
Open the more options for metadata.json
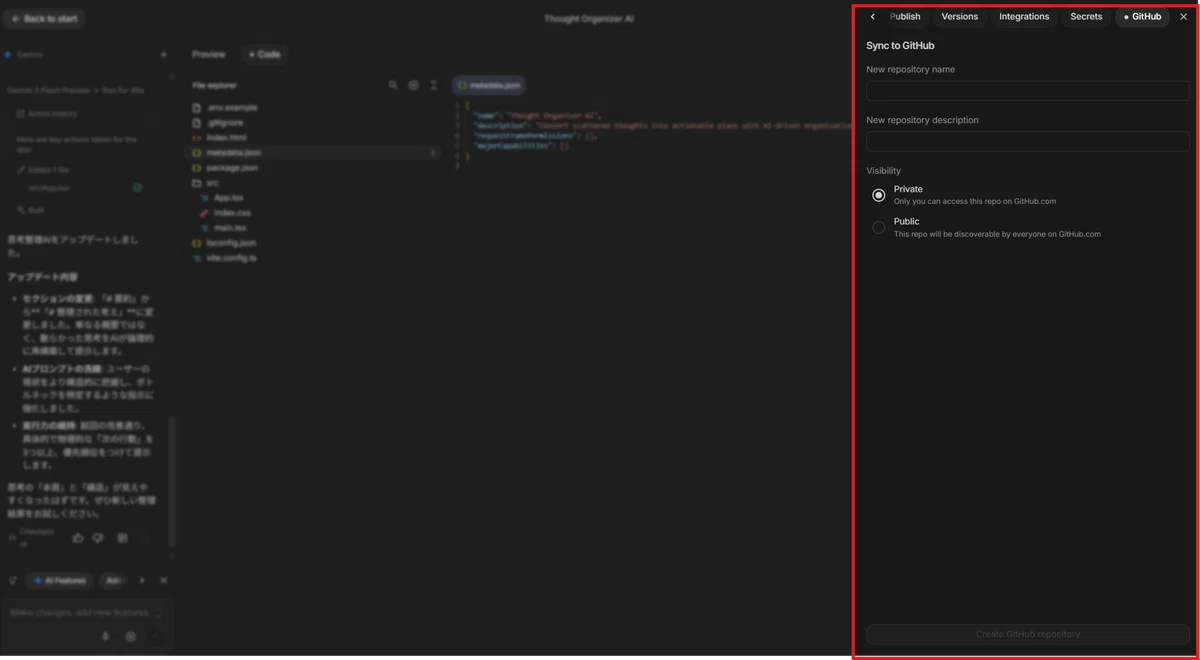[x=433, y=153]
